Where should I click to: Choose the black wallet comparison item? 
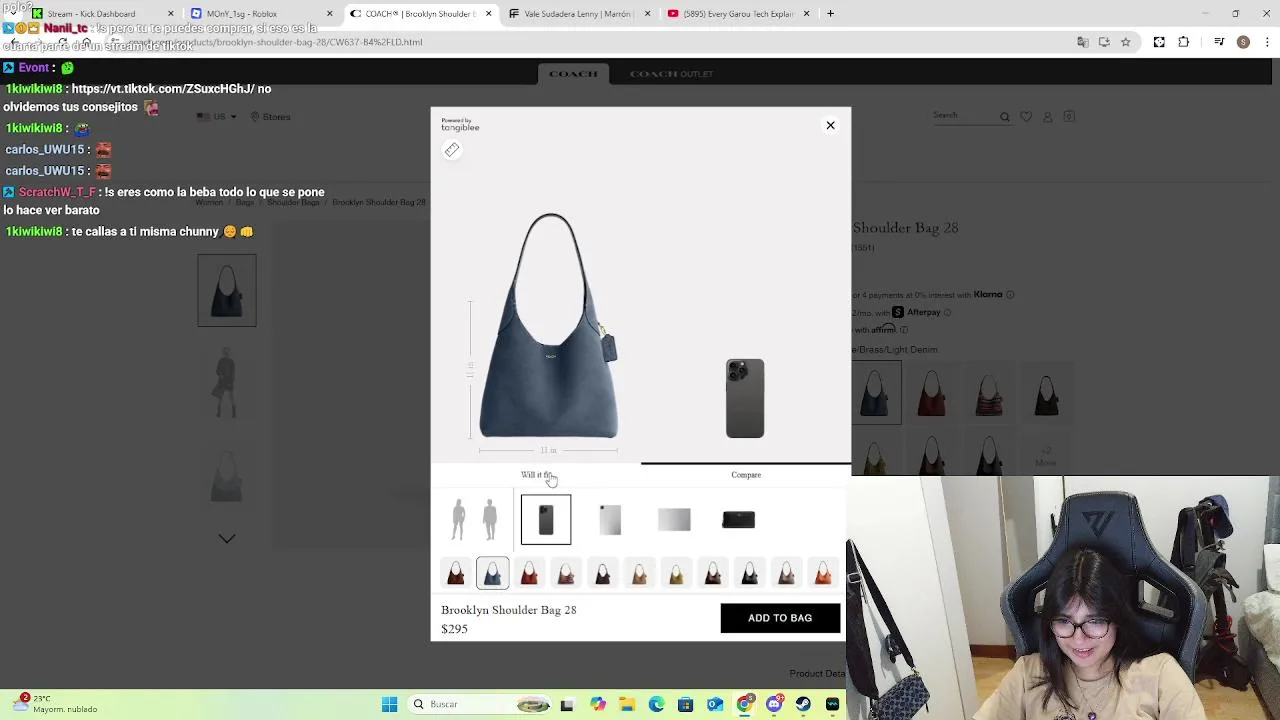(739, 519)
